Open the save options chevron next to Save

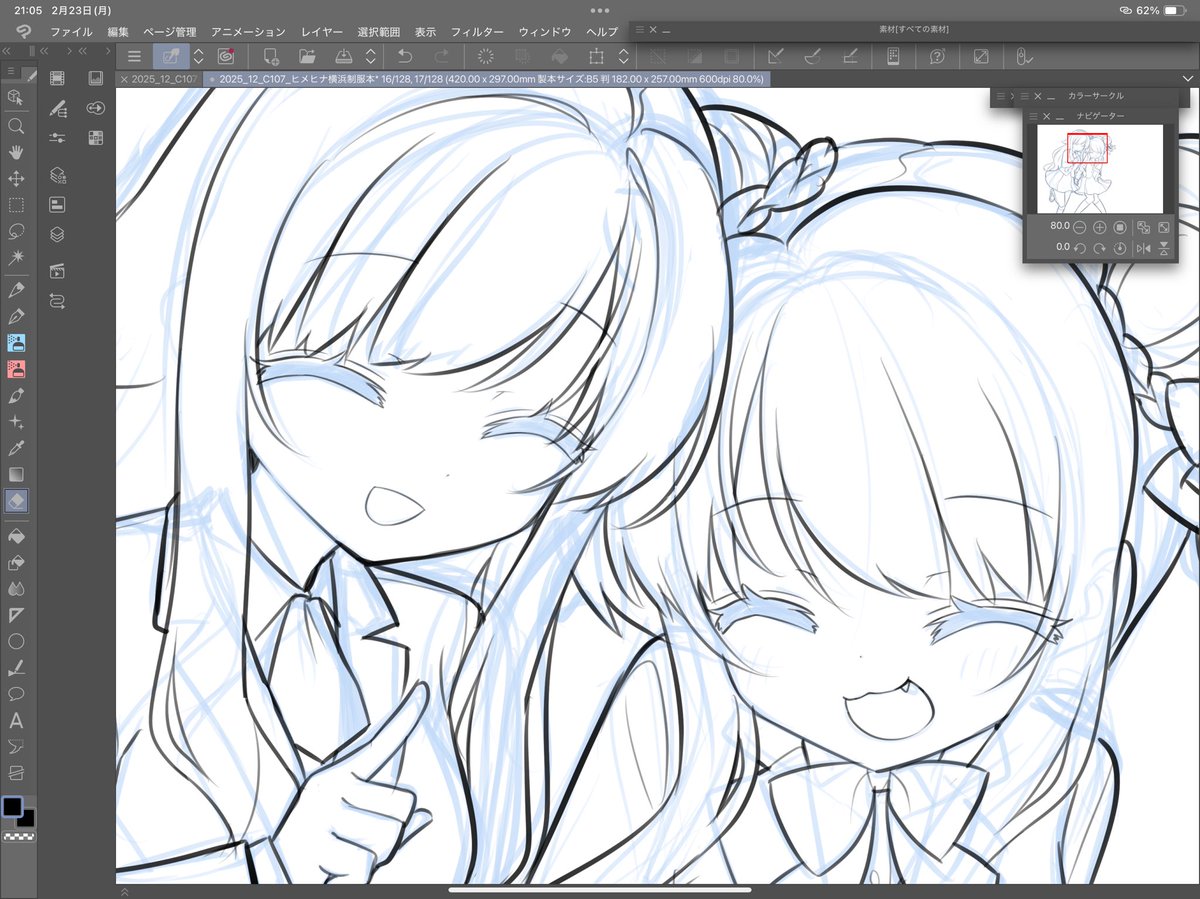click(370, 56)
